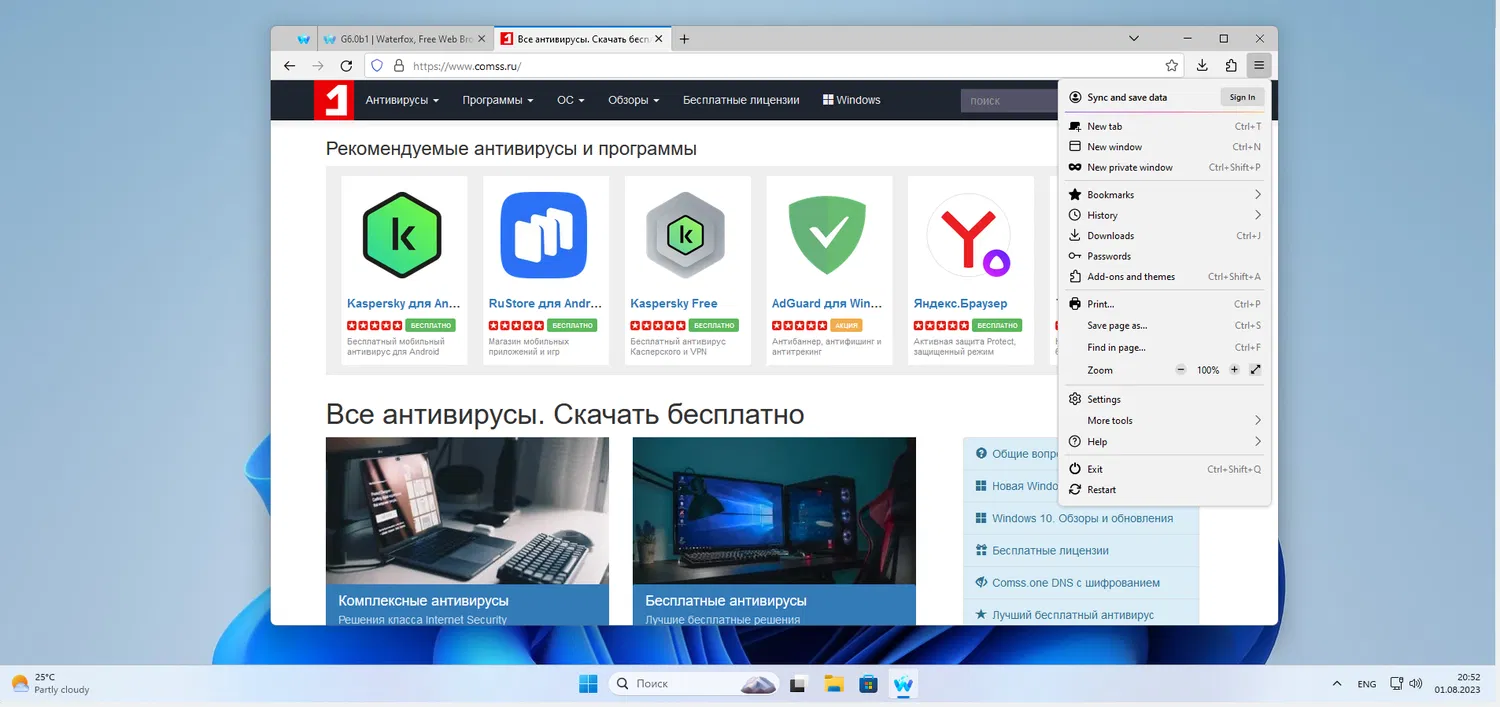Open the ОС dropdown in site nav
The height and width of the screenshot is (707, 1500).
coord(570,100)
